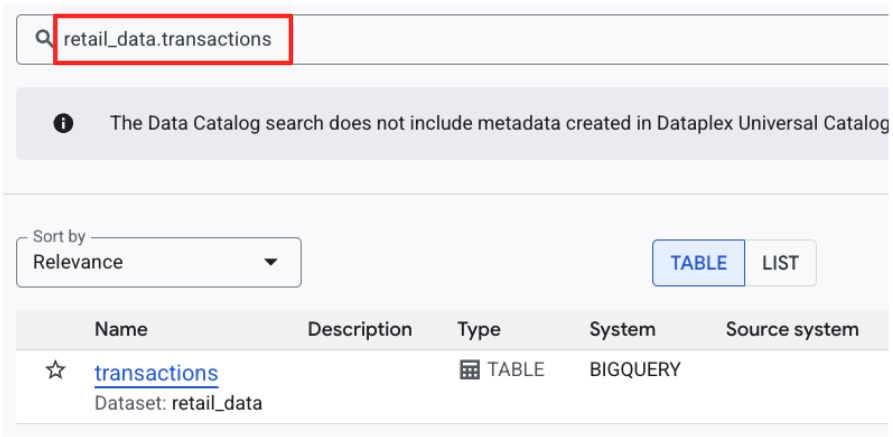Click the info icon in the banner
Image resolution: width=893 pixels, height=437 pixels.
coord(63,123)
